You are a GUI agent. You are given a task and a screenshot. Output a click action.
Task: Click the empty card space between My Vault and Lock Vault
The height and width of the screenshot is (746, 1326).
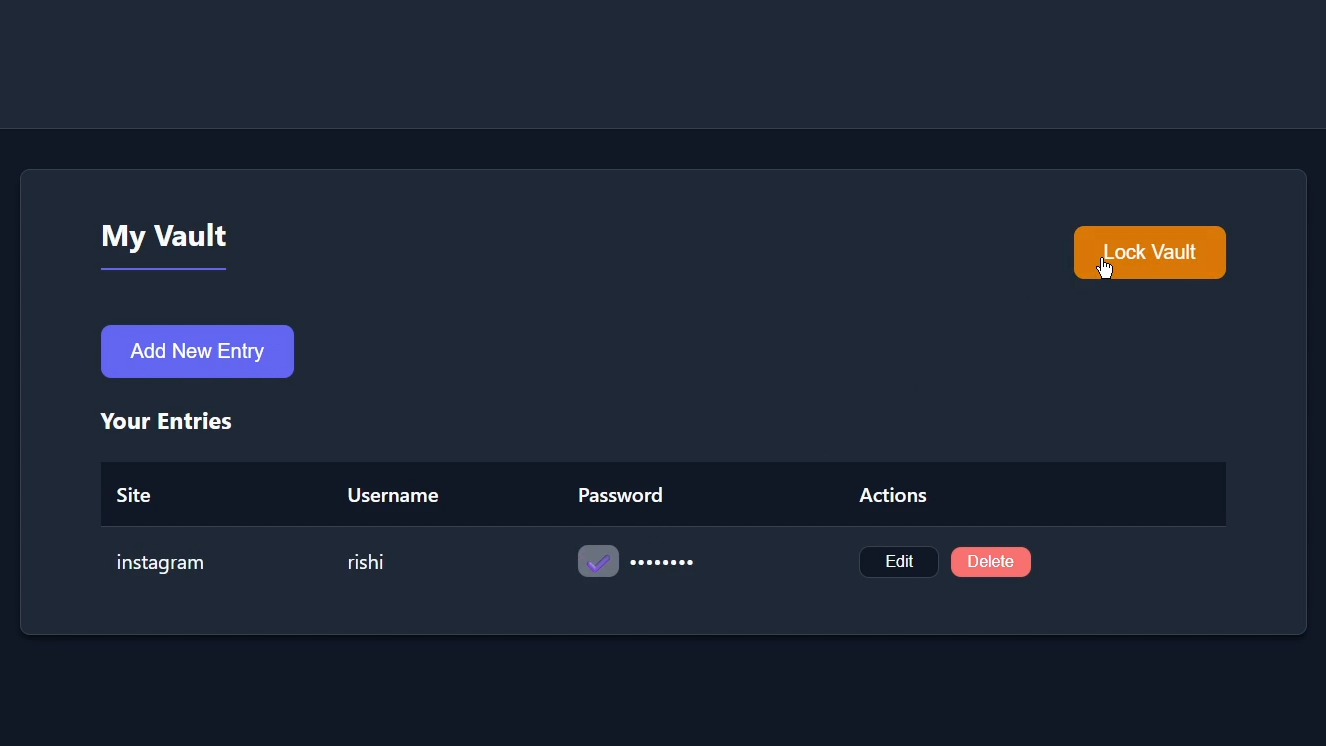650,250
